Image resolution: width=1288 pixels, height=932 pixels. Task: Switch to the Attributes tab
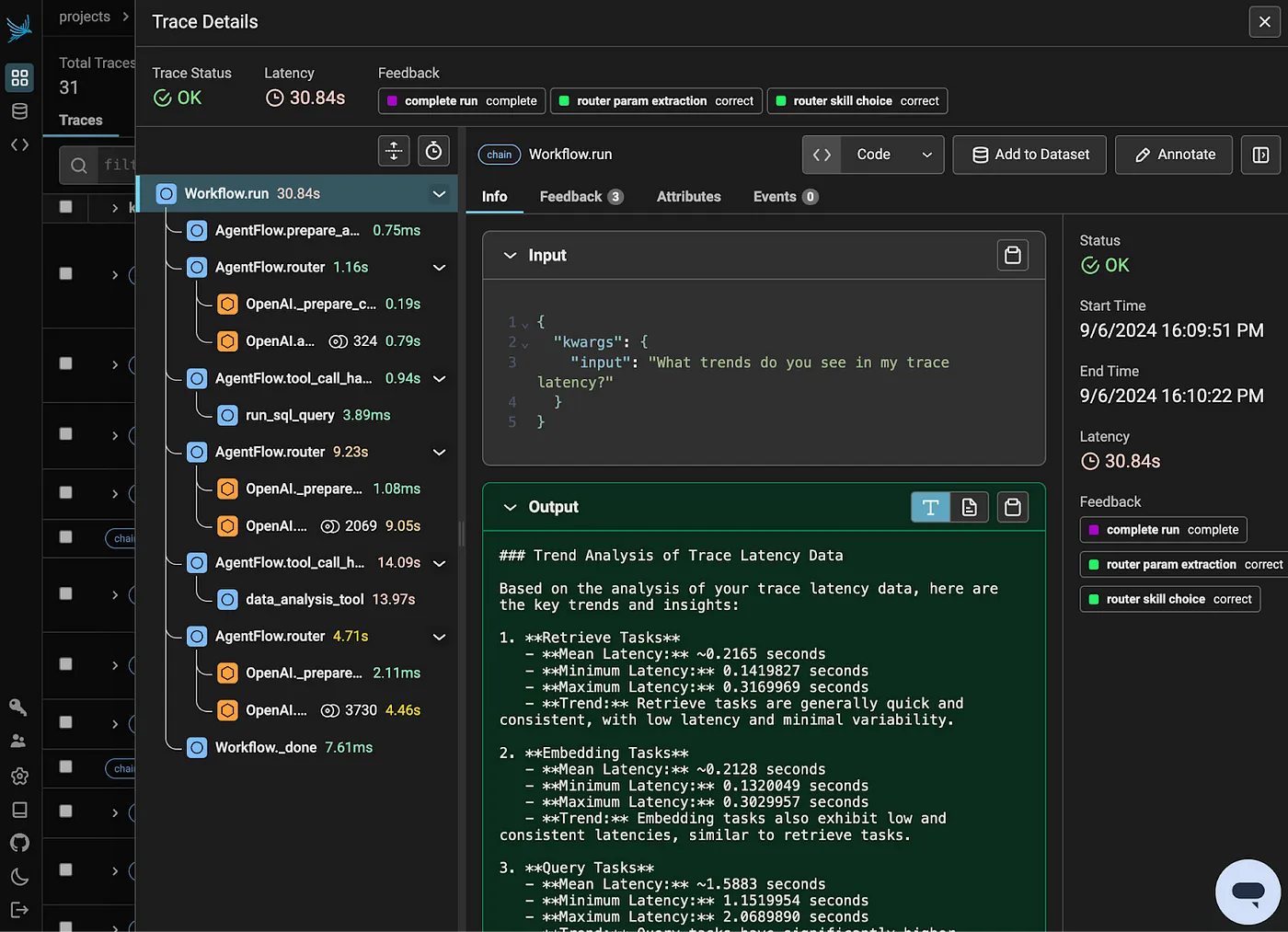688,197
